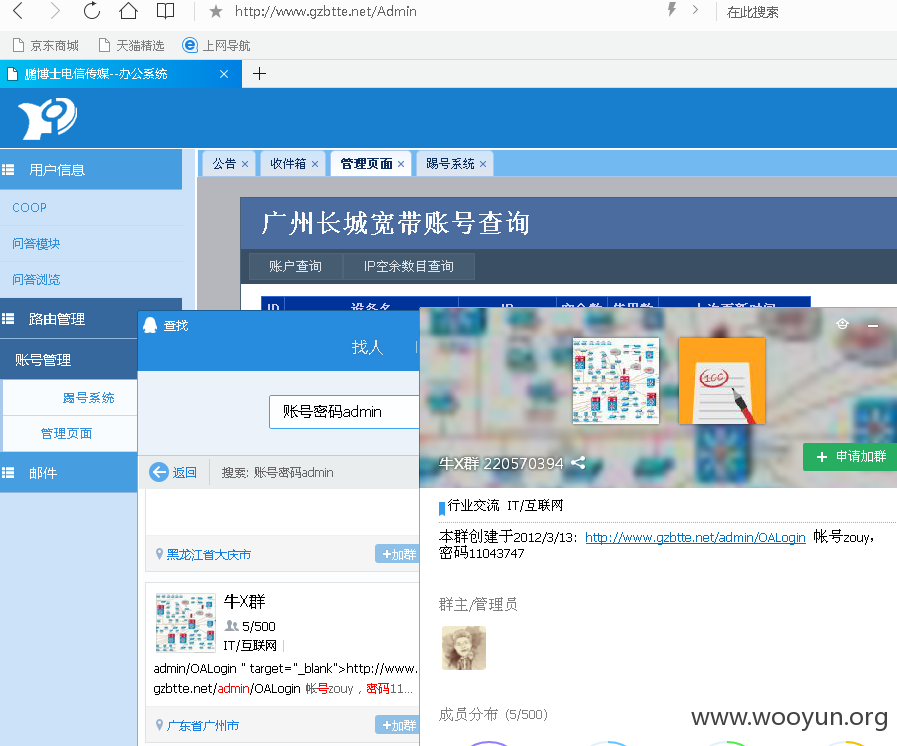Click the 申请加群 green button

pyautogui.click(x=850, y=457)
